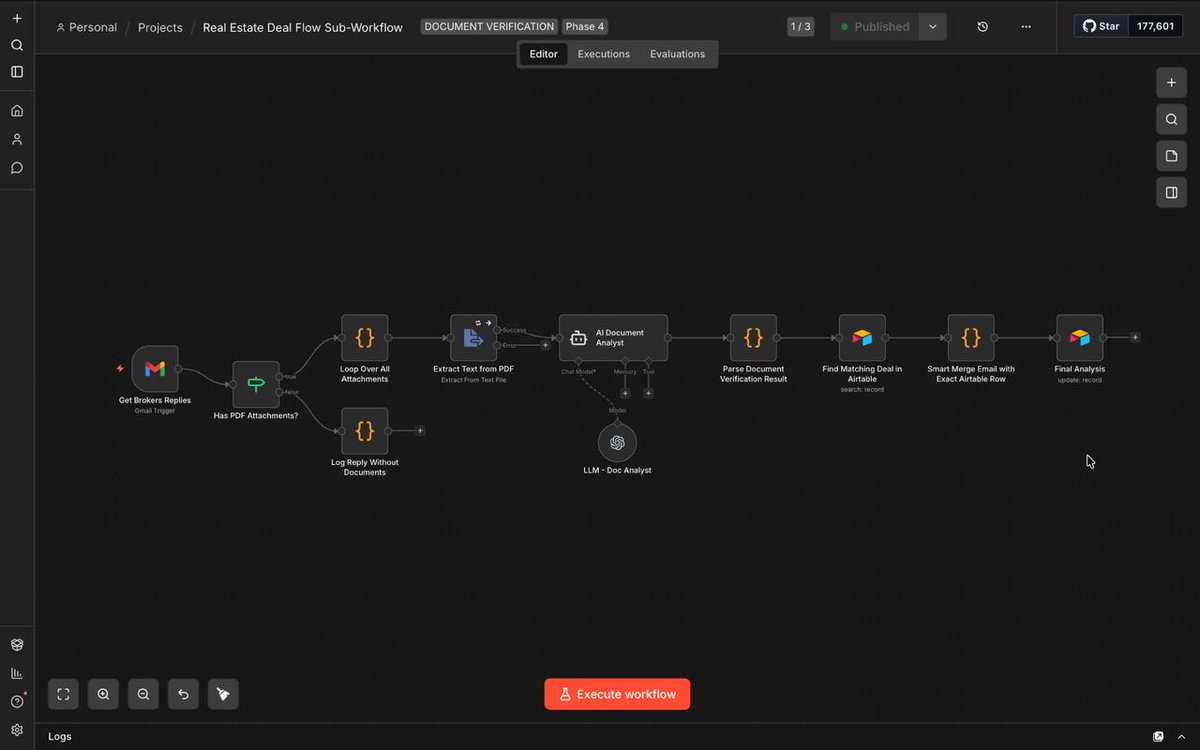Switch to the Executions tab
The width and height of the screenshot is (1200, 750).
[x=604, y=54]
